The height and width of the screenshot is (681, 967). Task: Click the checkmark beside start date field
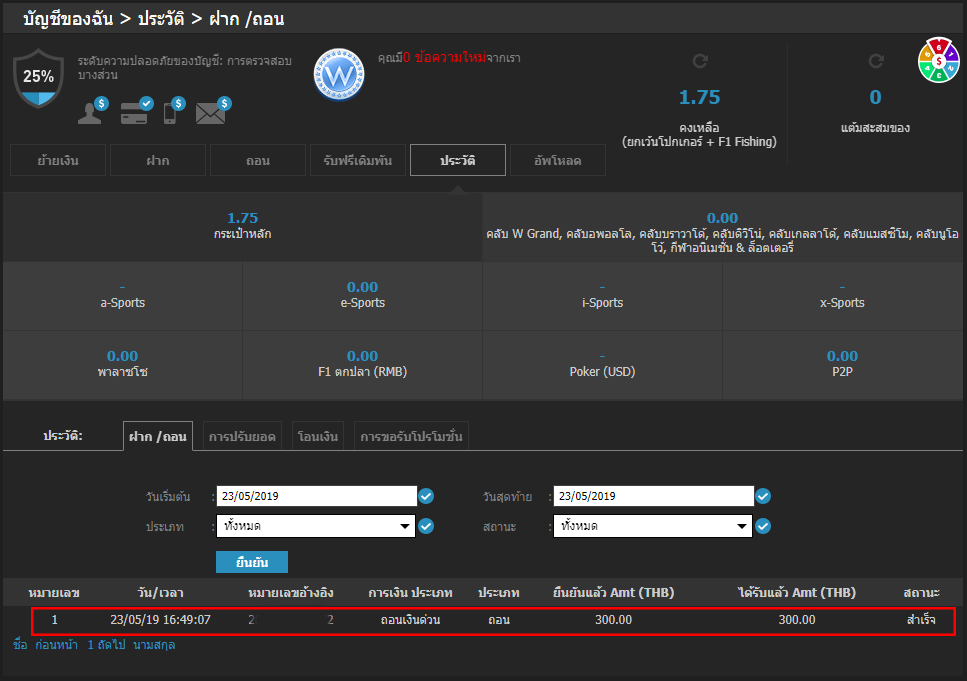click(426, 496)
